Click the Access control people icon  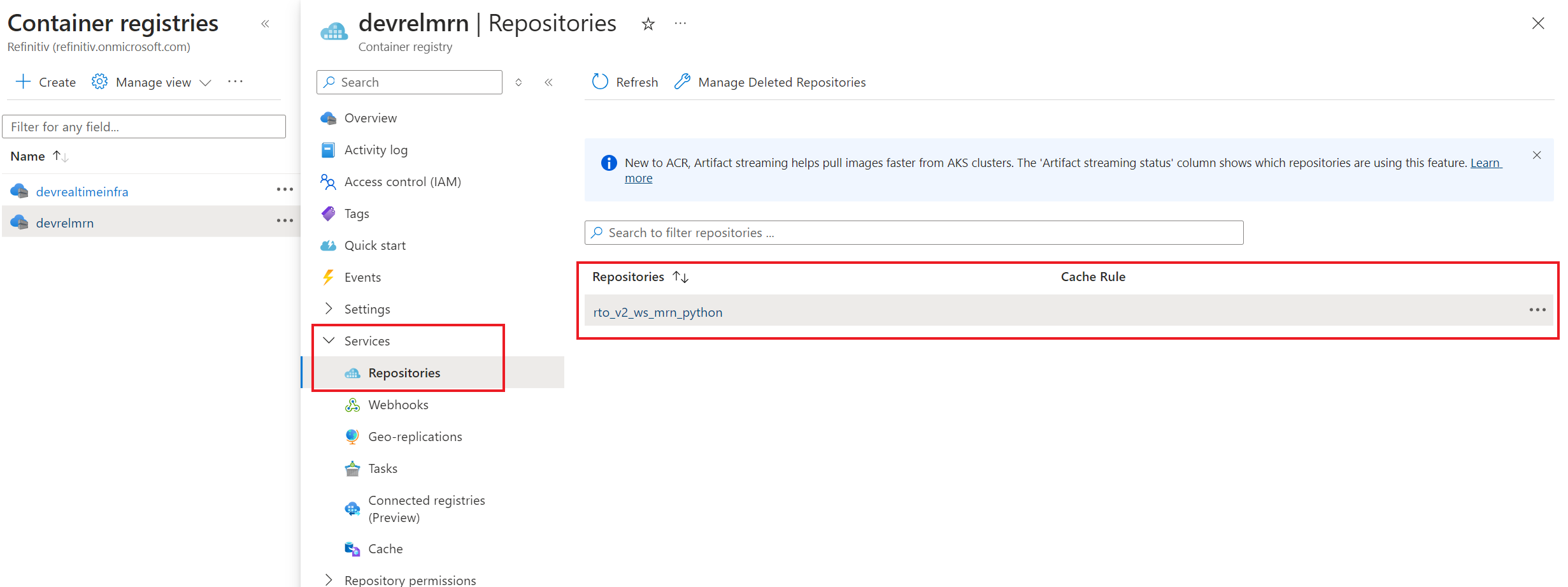coord(328,182)
